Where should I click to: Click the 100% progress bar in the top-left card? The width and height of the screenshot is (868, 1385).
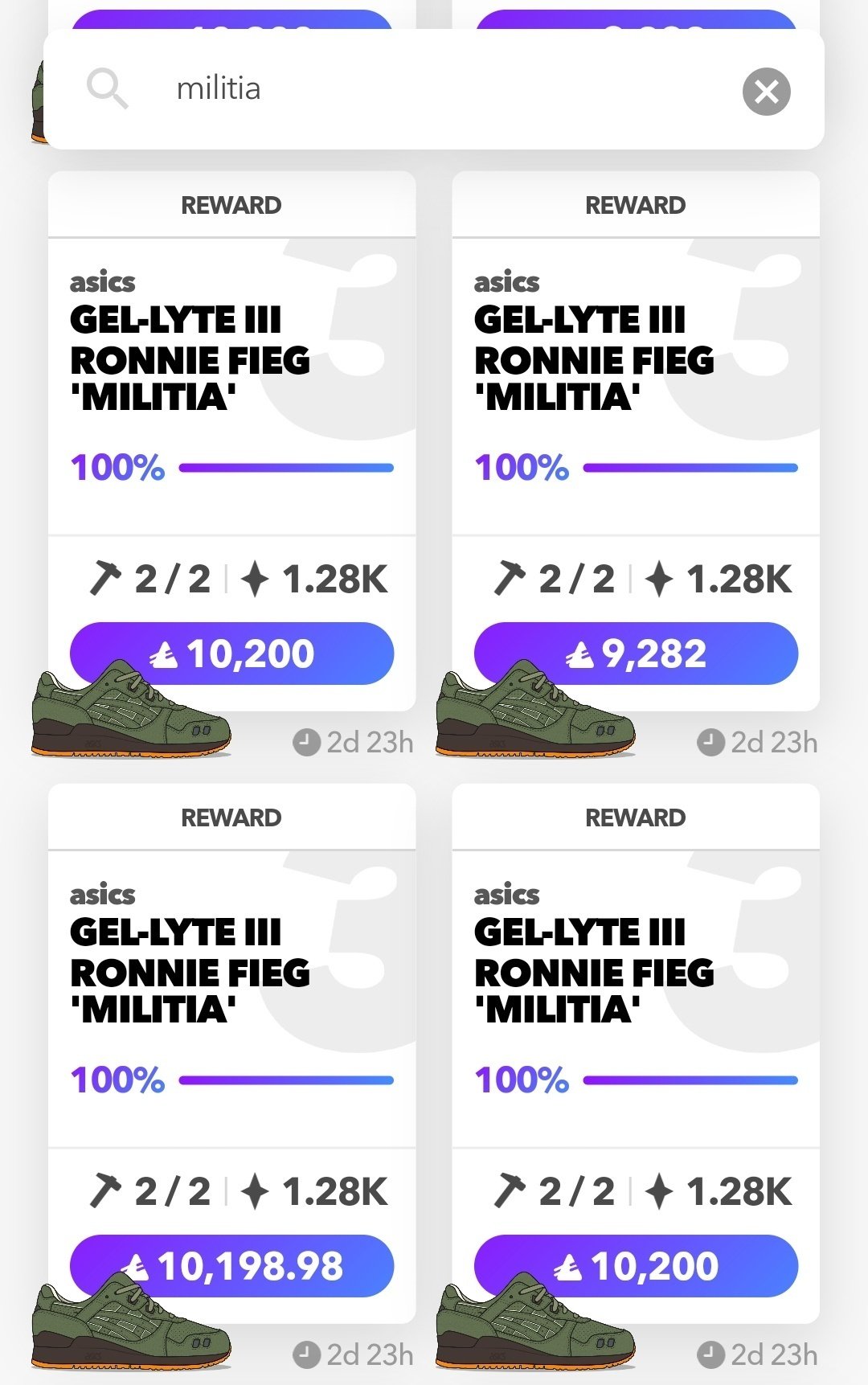tap(286, 468)
